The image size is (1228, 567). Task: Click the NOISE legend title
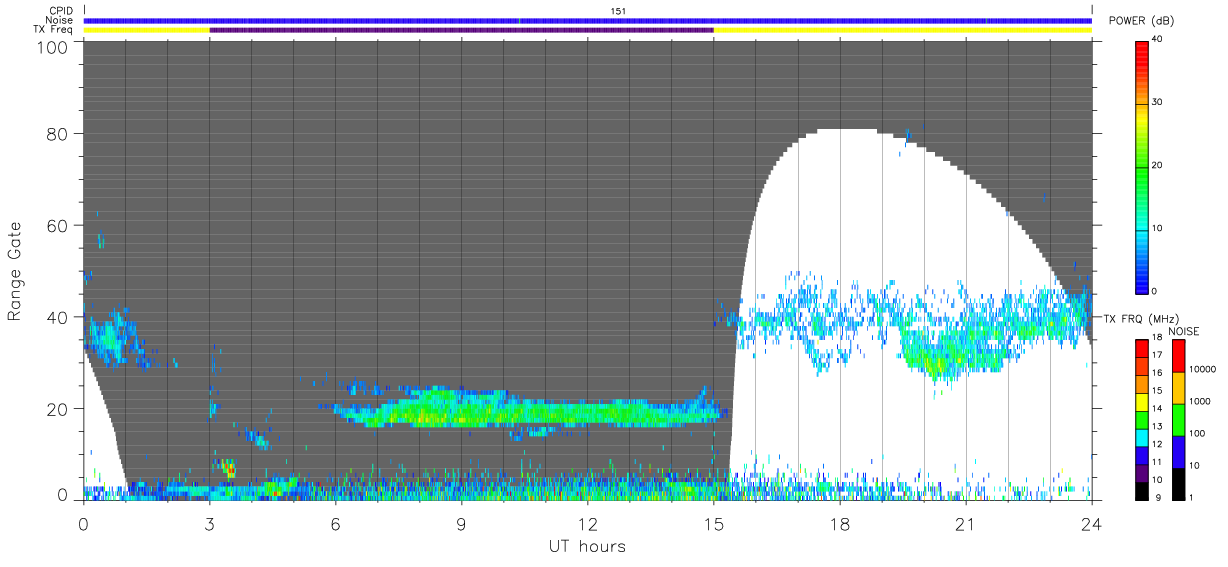[1184, 331]
